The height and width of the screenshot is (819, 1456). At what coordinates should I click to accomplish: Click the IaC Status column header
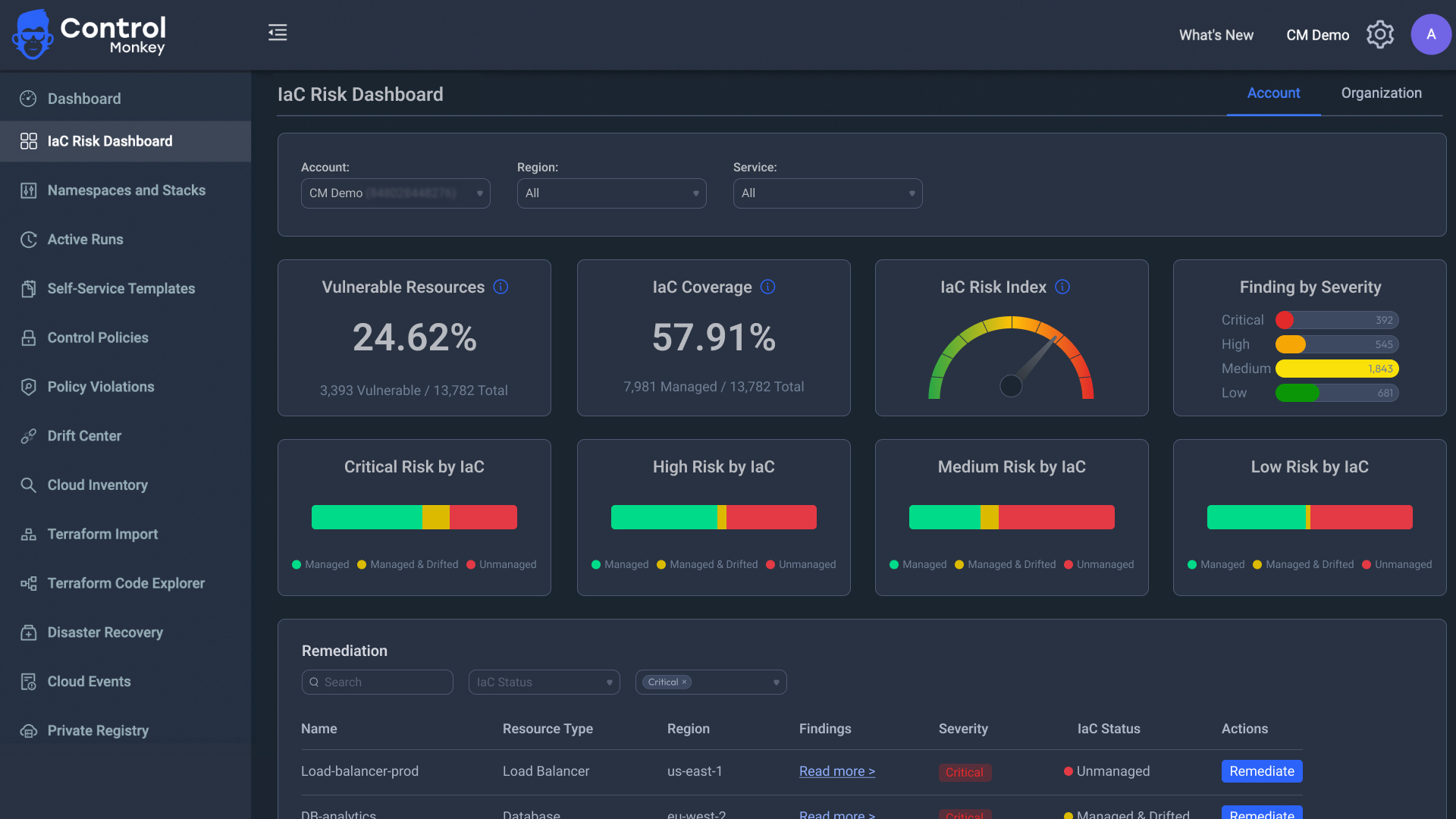click(1109, 729)
